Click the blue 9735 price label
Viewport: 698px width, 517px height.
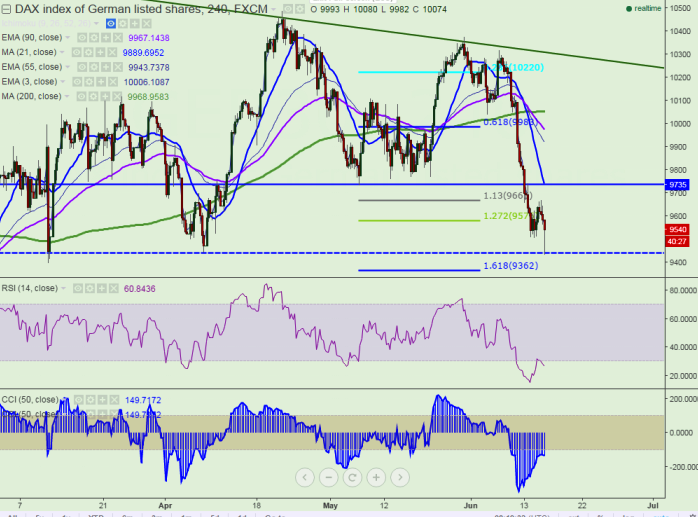678,184
